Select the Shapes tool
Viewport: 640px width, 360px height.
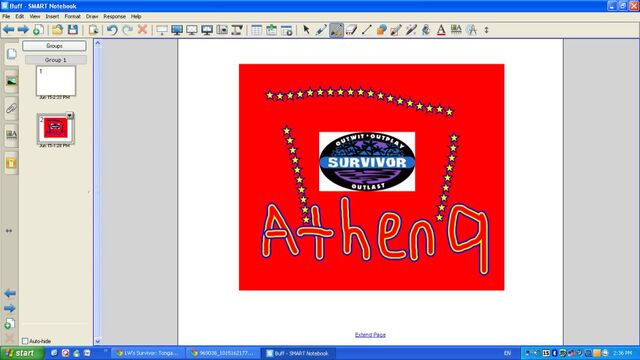pos(381,29)
